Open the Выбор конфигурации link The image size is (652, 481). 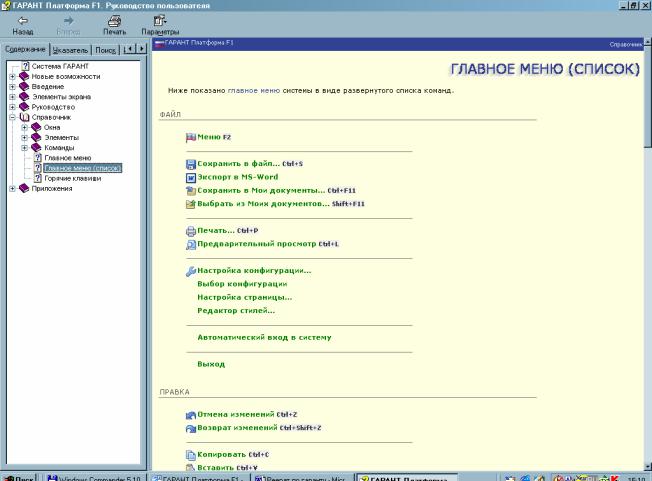click(x=242, y=284)
